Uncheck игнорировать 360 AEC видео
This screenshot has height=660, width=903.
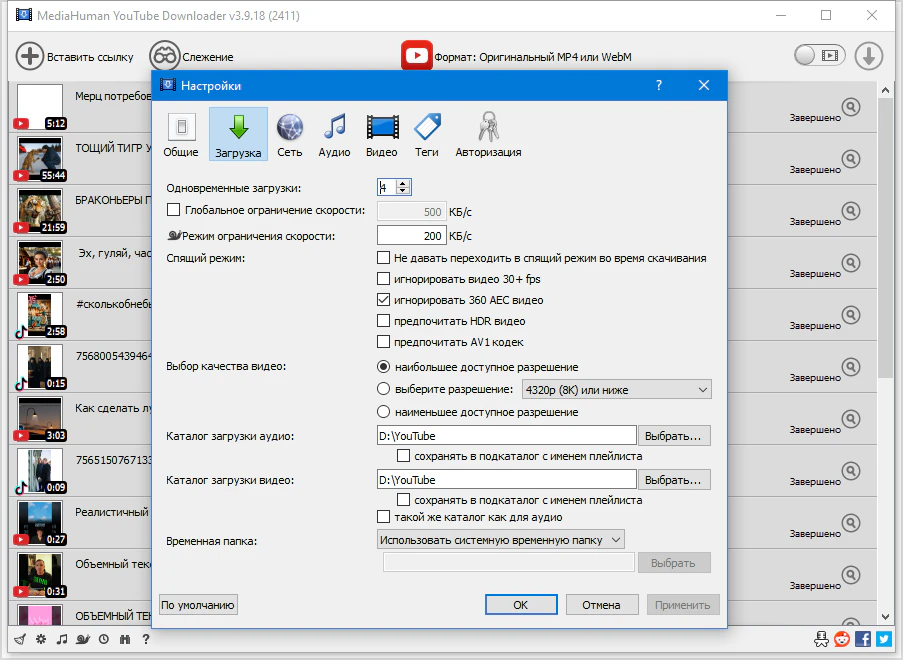pyautogui.click(x=384, y=300)
